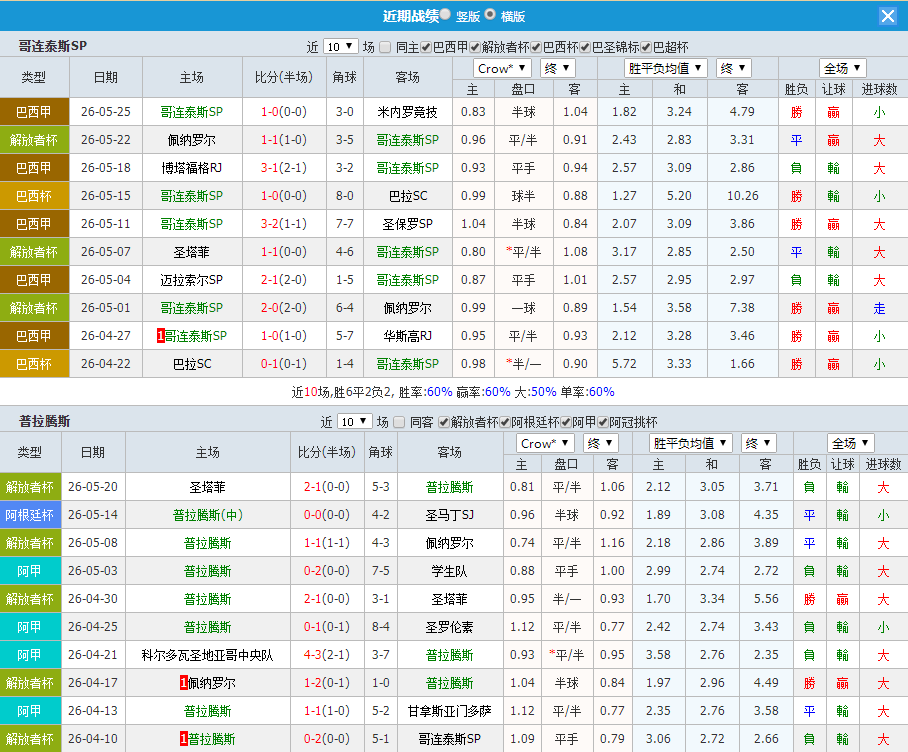Screen dimensions: 908x752
Task: Click red card badge beside 哥连泰斯SP on 26-04-27
Action: tap(161, 336)
